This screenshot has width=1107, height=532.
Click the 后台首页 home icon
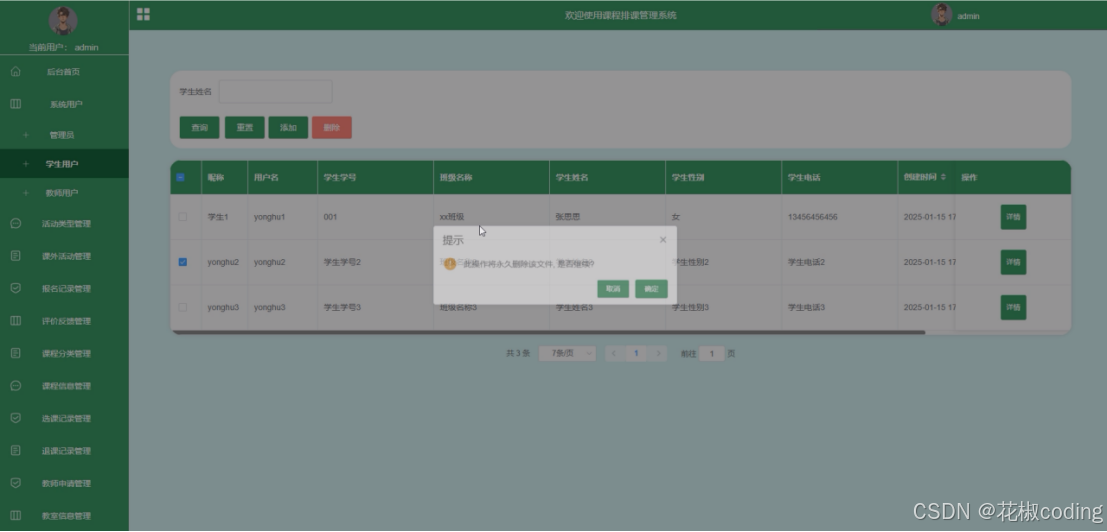(16, 71)
